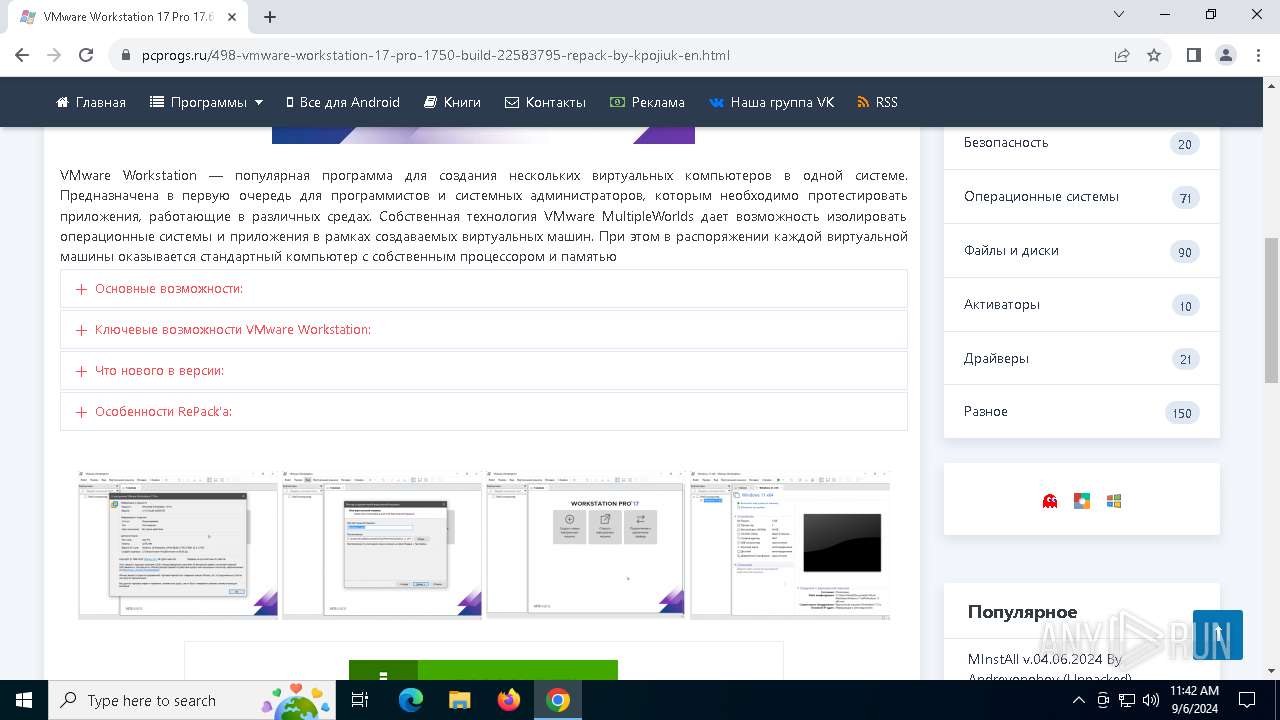Open the Реклама menu item
Image resolution: width=1280 pixels, height=720 pixels.
point(647,102)
